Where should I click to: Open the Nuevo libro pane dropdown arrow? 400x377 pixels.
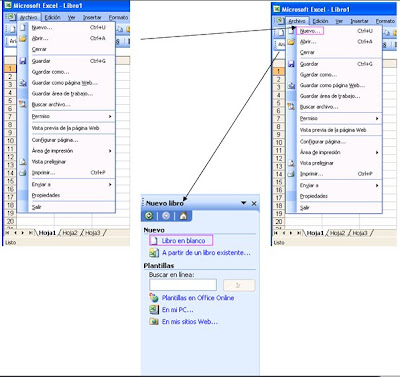click(x=244, y=203)
